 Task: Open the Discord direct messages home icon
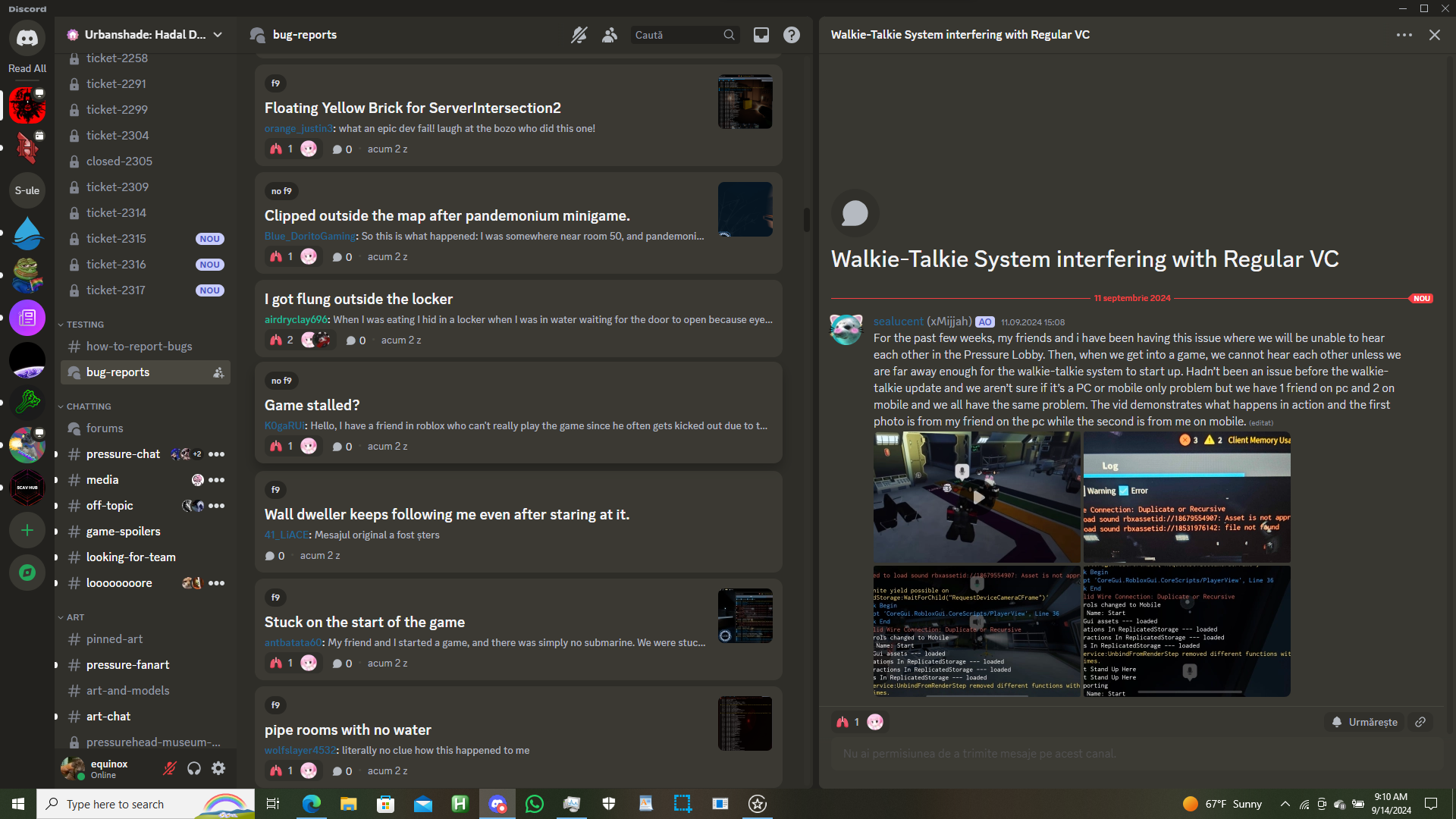pos(27,38)
